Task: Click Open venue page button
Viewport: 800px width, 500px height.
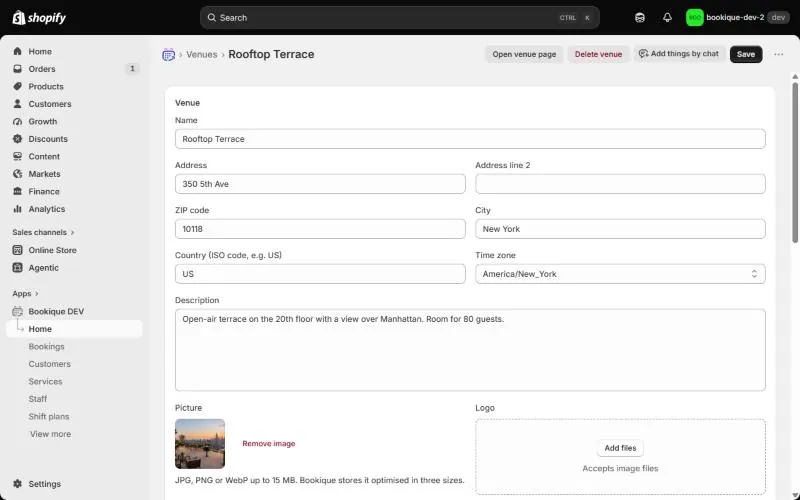Action: click(524, 54)
